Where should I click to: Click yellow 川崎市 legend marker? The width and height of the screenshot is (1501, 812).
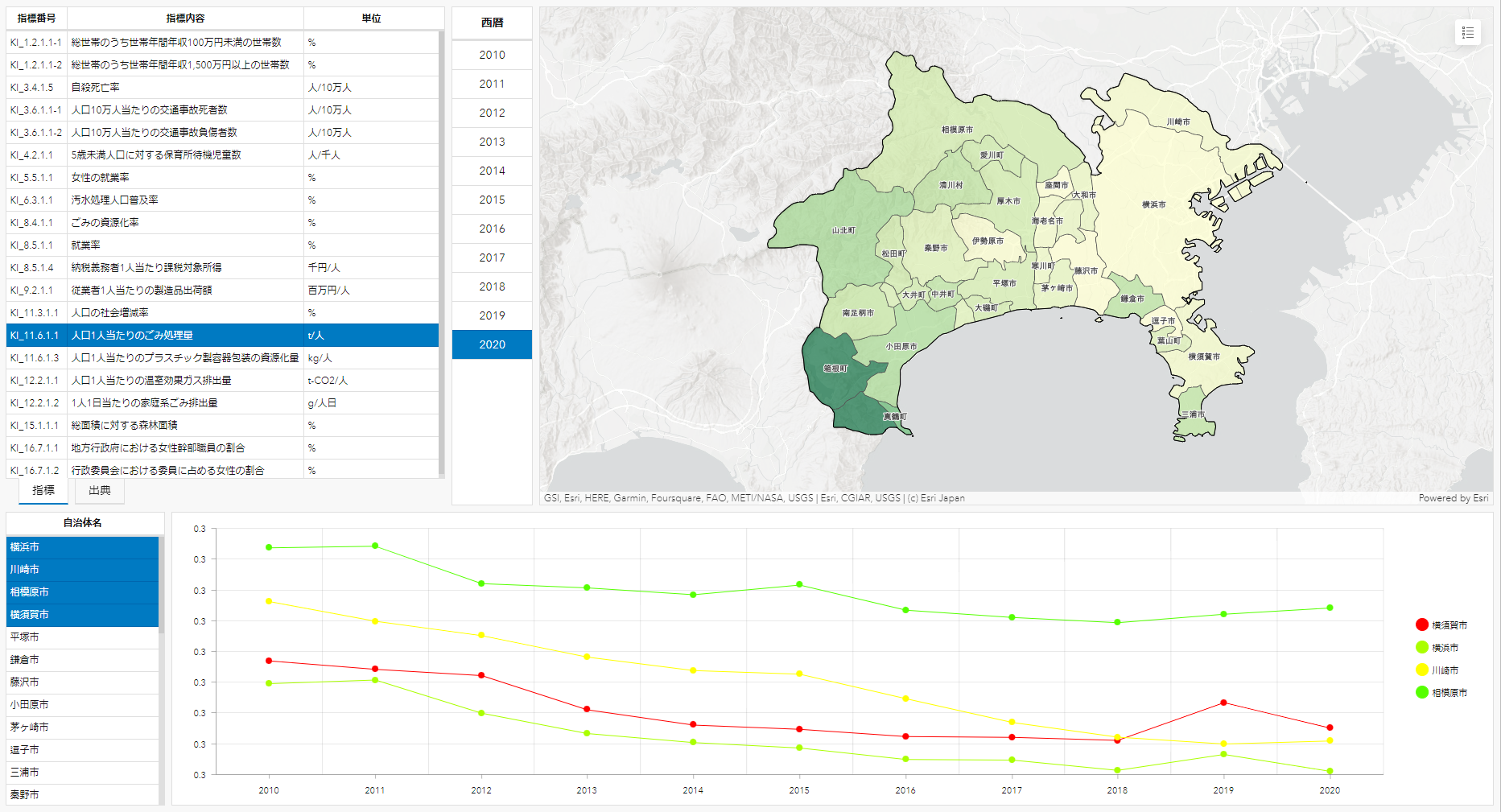(x=1422, y=670)
